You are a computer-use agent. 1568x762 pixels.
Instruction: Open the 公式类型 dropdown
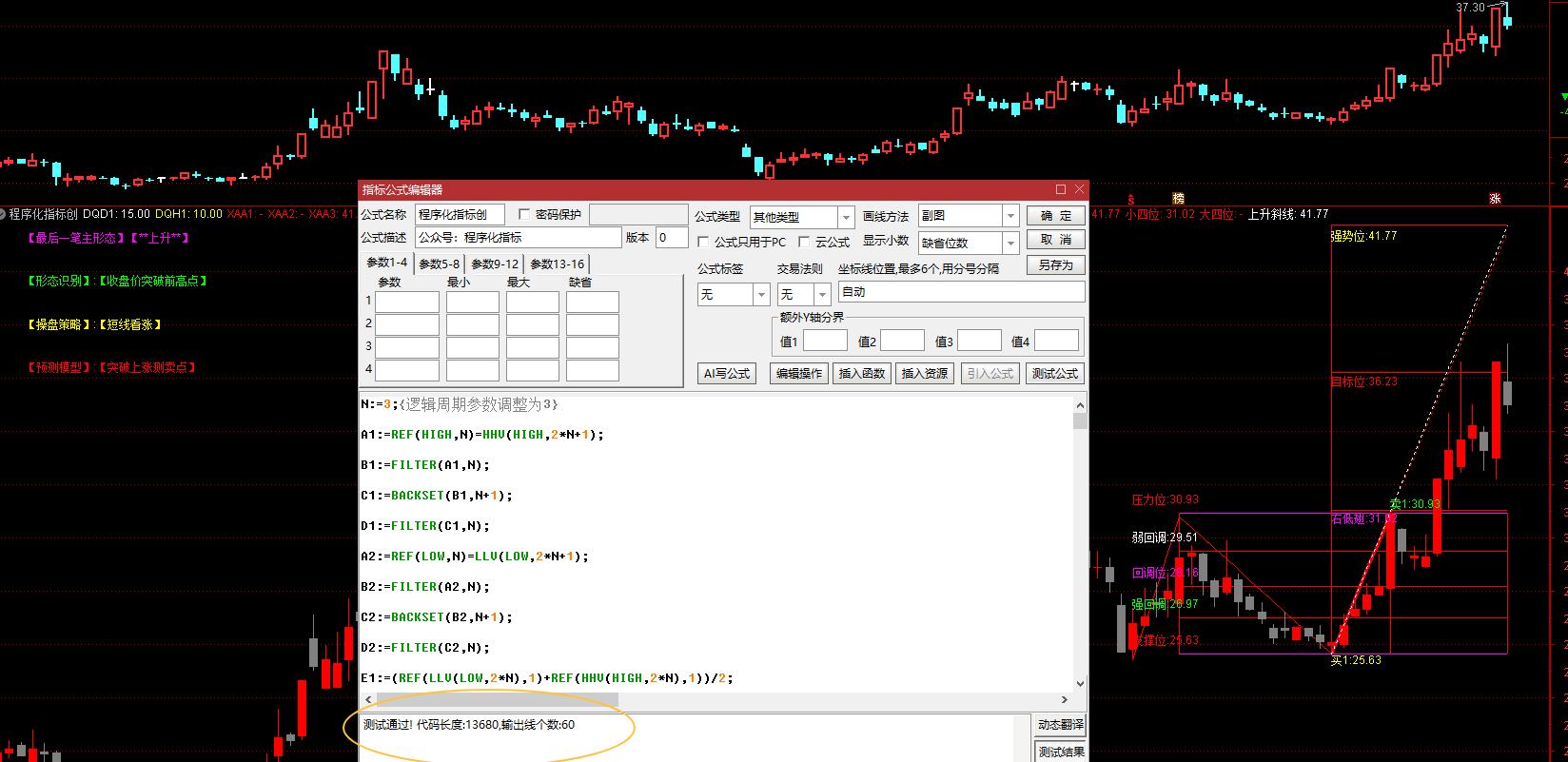(x=846, y=217)
